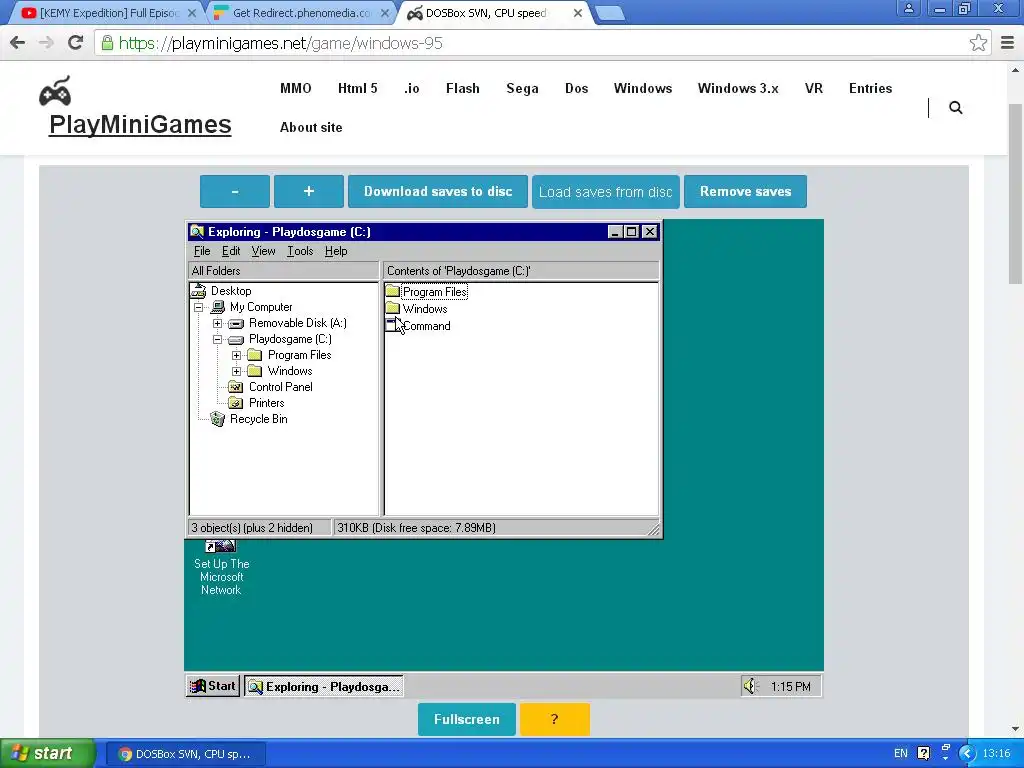Select the Windows folder icon in the contents pane
Viewport: 1024px width, 768px height.
pyautogui.click(x=392, y=308)
